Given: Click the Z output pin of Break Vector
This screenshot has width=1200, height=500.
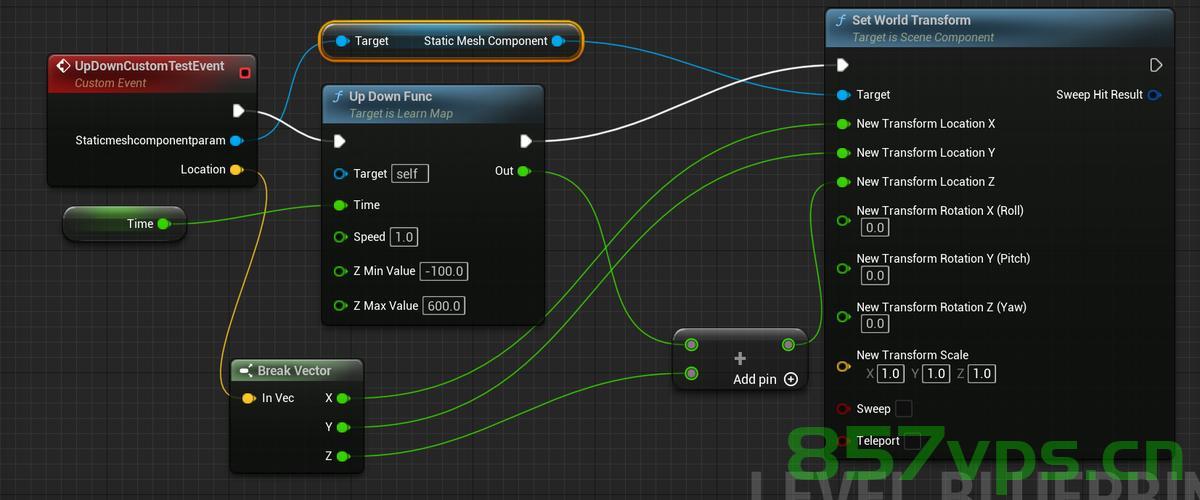Looking at the screenshot, I should pos(343,456).
